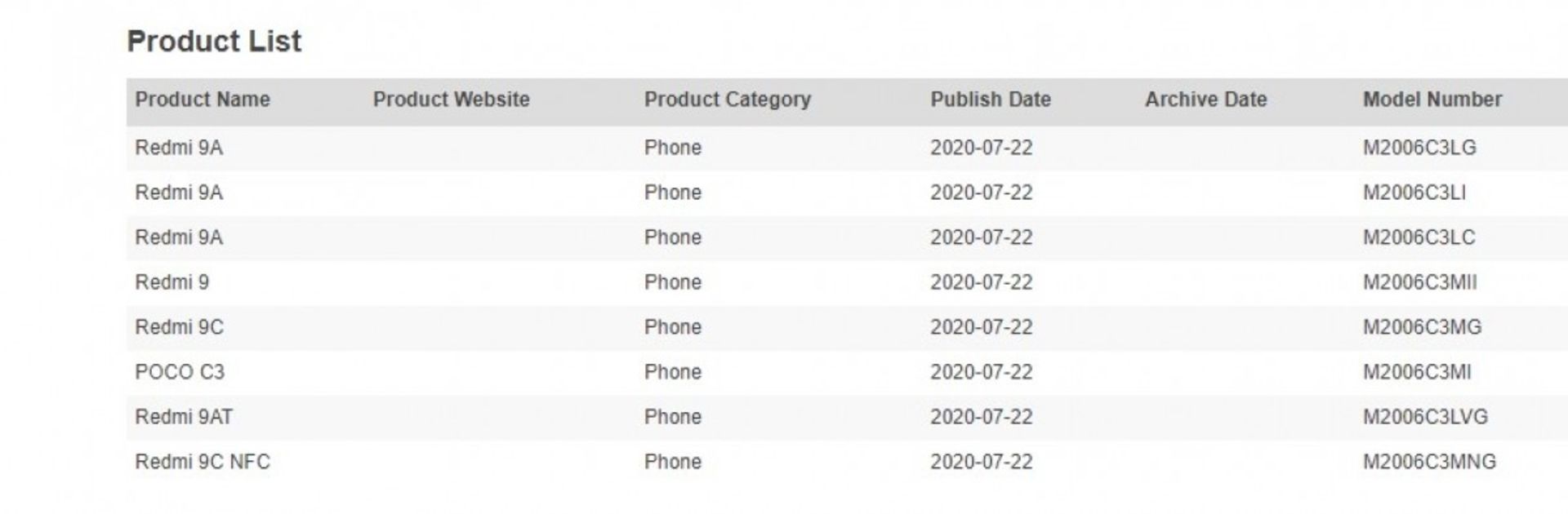1568x514 pixels.
Task: Click the Phone category in POCO C3 row
Action: 672,372
